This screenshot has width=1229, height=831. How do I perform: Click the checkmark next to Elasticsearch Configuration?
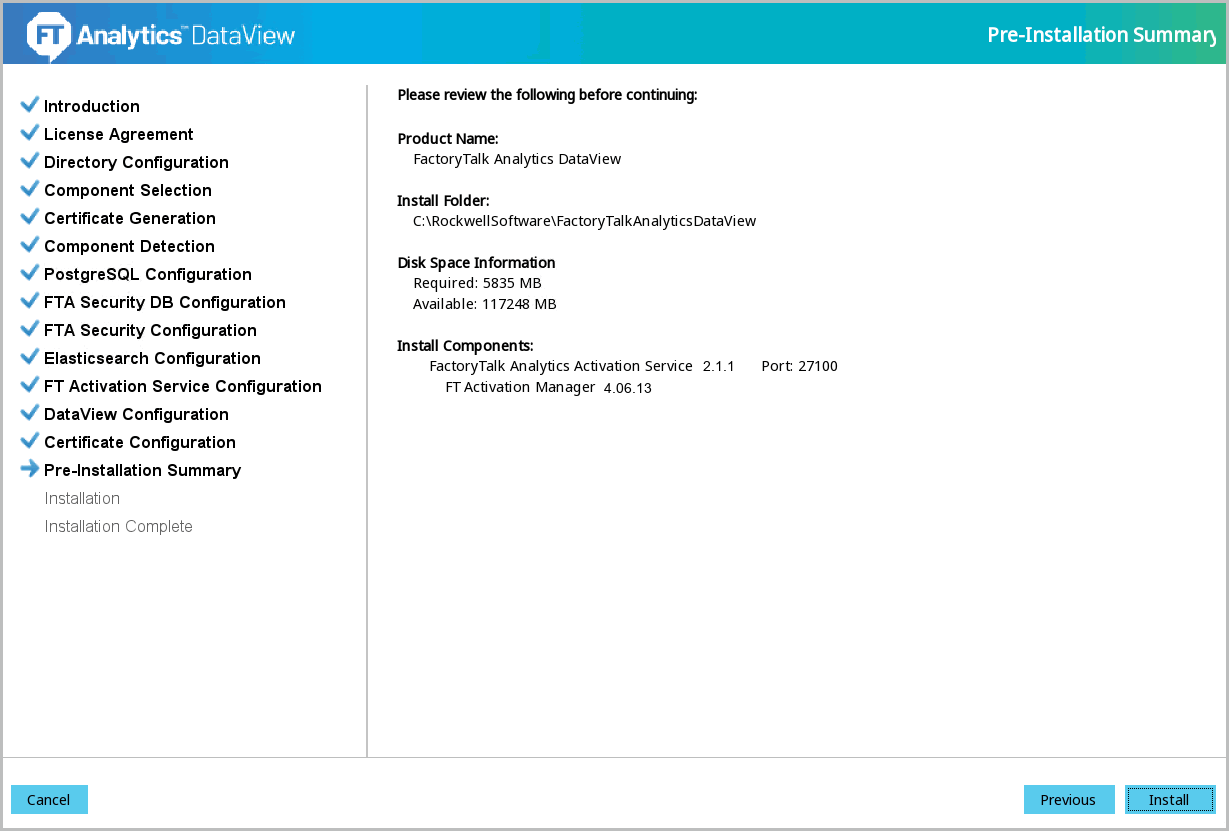pos(30,357)
